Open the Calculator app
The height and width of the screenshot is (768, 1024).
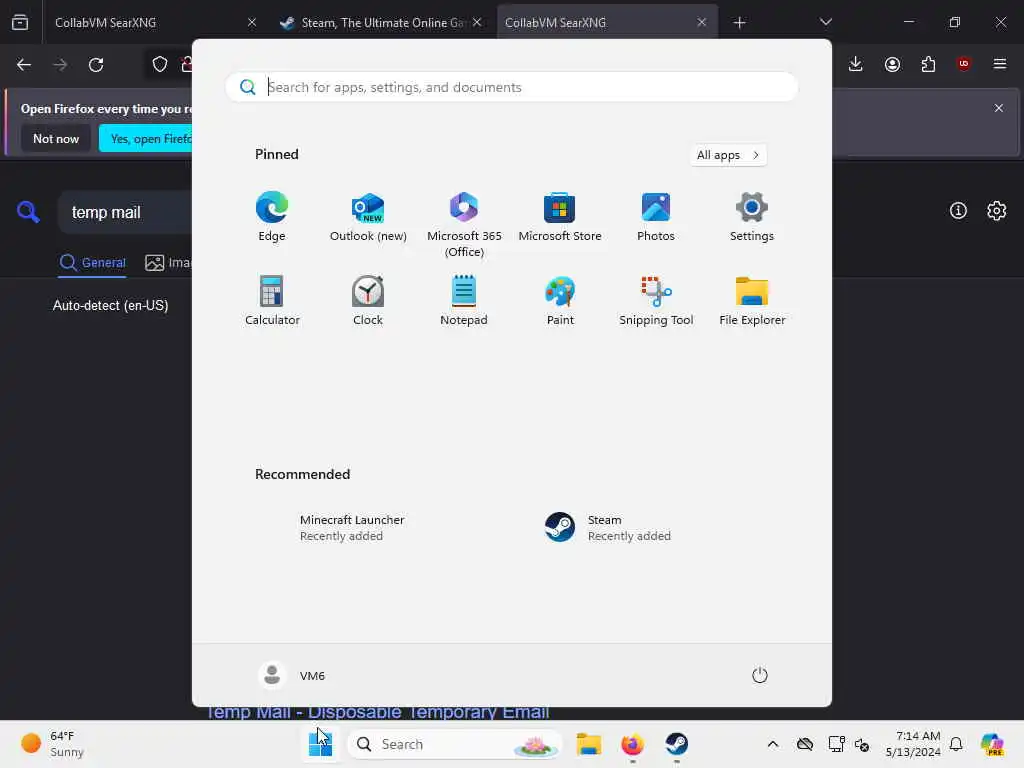tap(272, 300)
